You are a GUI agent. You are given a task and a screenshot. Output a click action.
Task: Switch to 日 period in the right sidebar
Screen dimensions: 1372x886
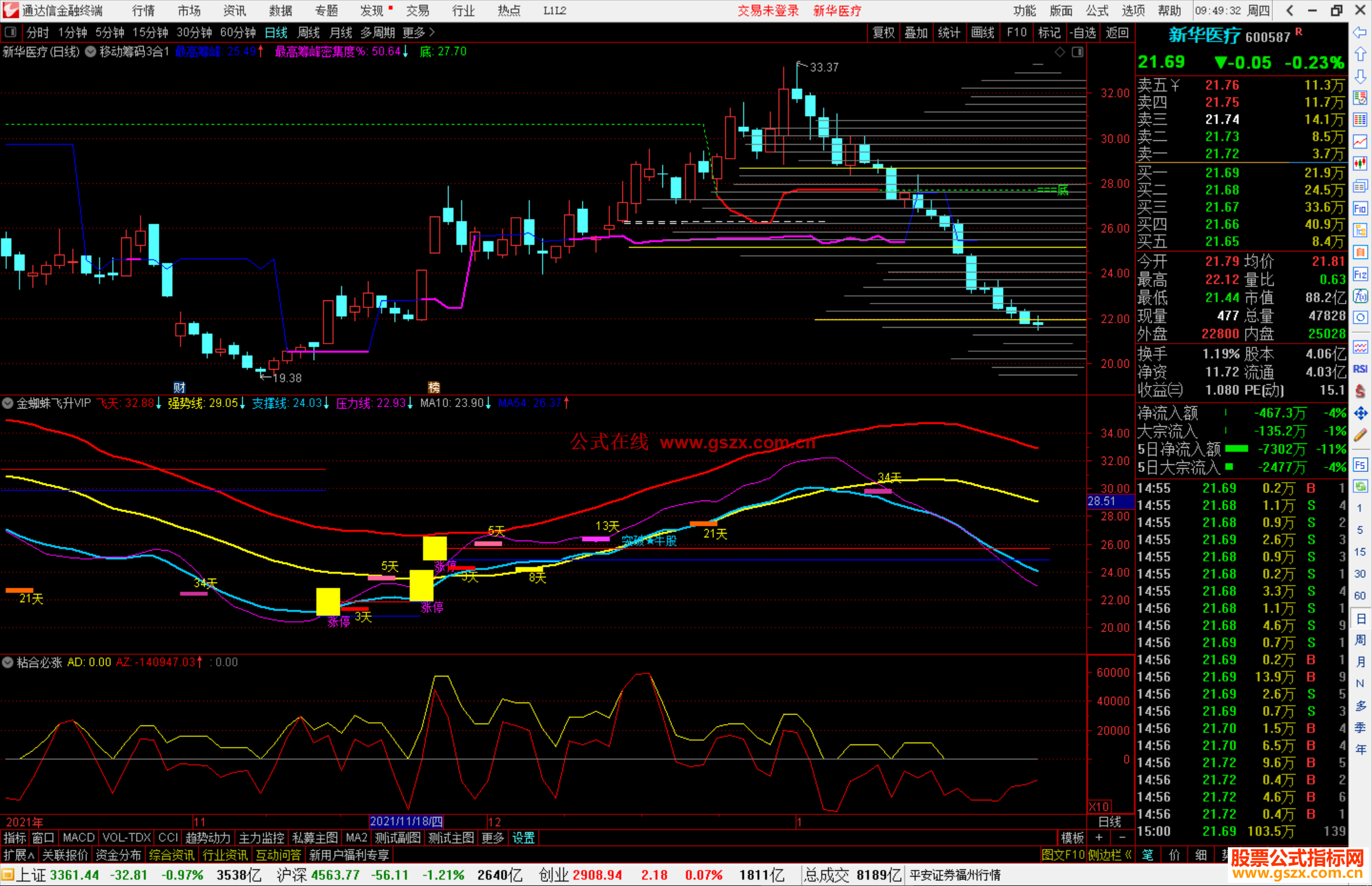pos(1360,619)
